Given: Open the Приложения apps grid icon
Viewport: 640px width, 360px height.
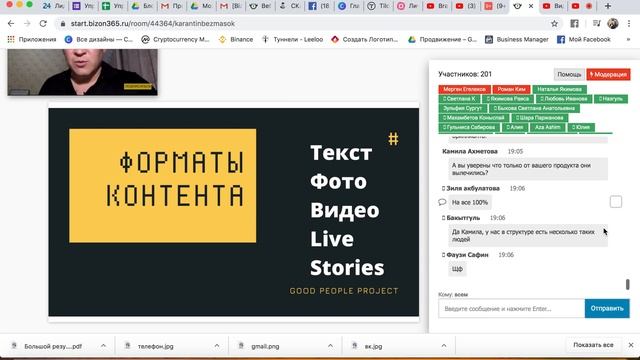Looking at the screenshot, I should (11, 40).
